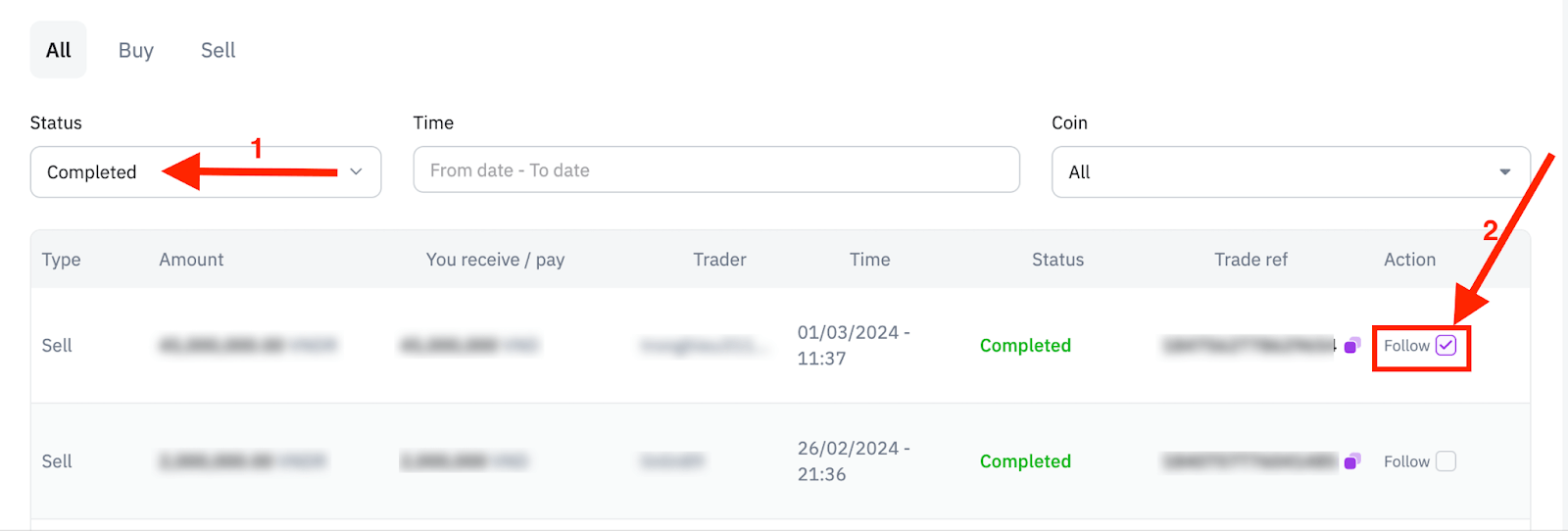Open the Sell tab
This screenshot has height=531, width=1568.
(x=218, y=50)
